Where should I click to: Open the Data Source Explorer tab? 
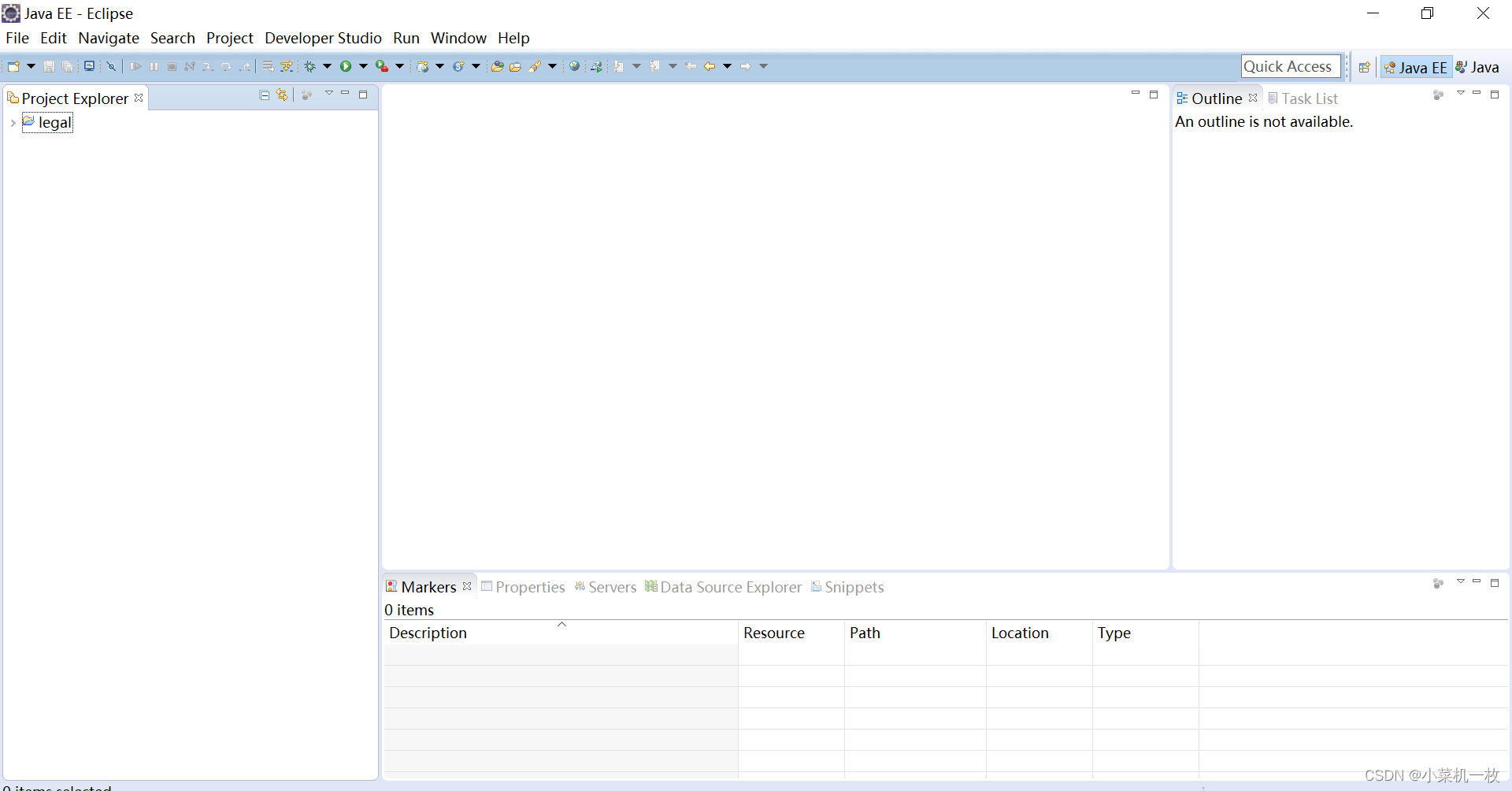tap(723, 587)
